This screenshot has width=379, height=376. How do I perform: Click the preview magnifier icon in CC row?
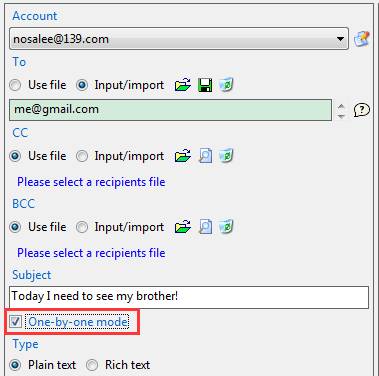(205, 156)
